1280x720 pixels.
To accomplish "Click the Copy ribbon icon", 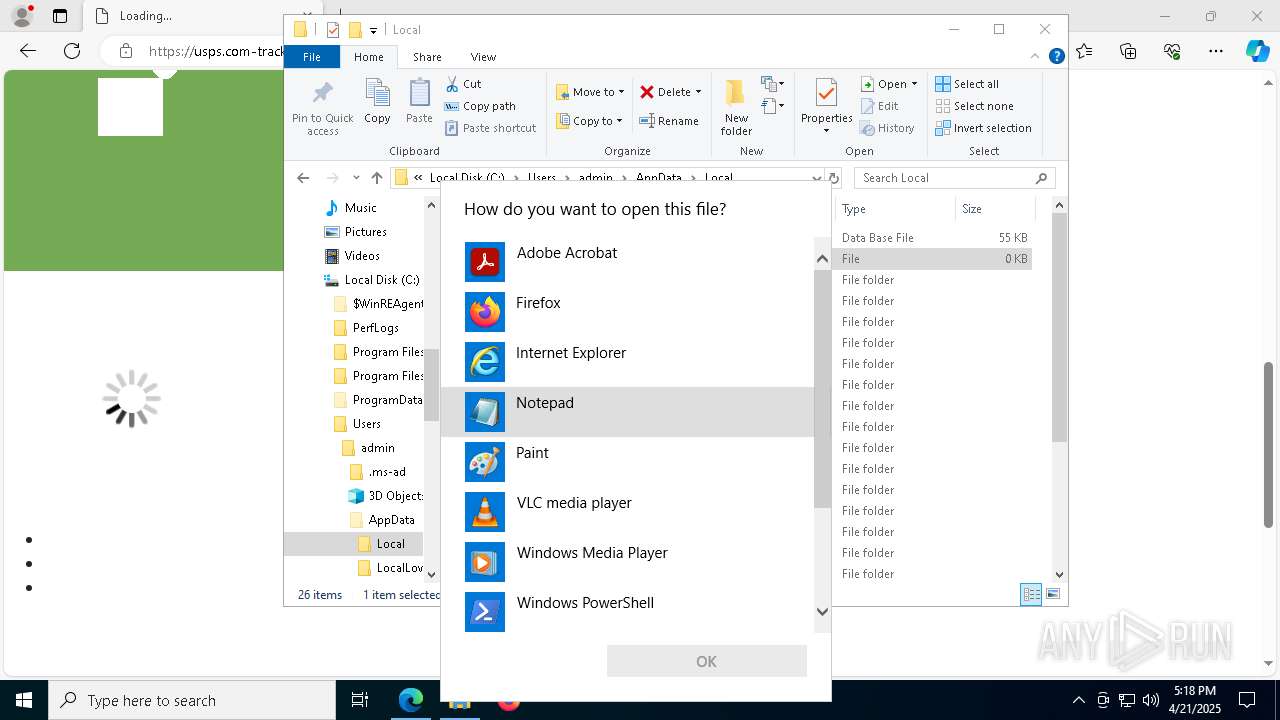I will pyautogui.click(x=377, y=102).
